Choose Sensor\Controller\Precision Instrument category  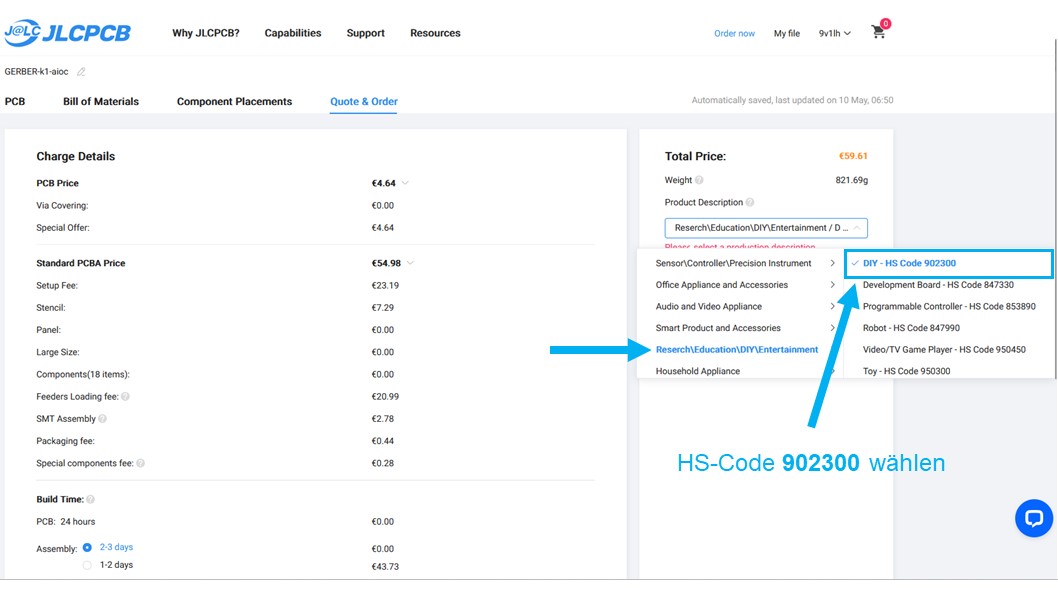[734, 263]
